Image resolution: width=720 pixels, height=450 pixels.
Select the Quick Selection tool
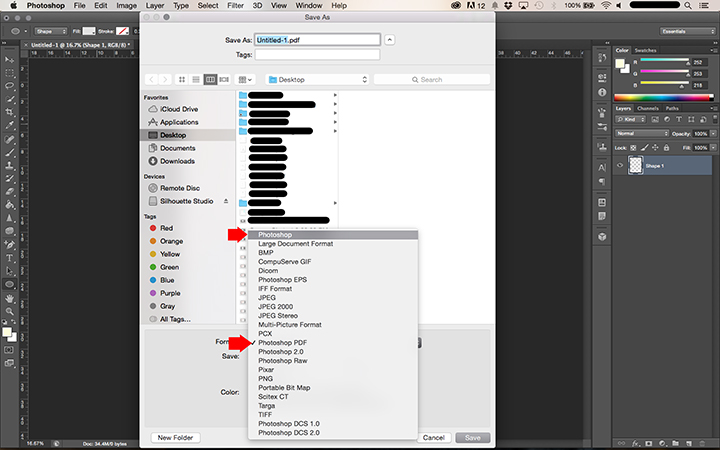[9, 99]
